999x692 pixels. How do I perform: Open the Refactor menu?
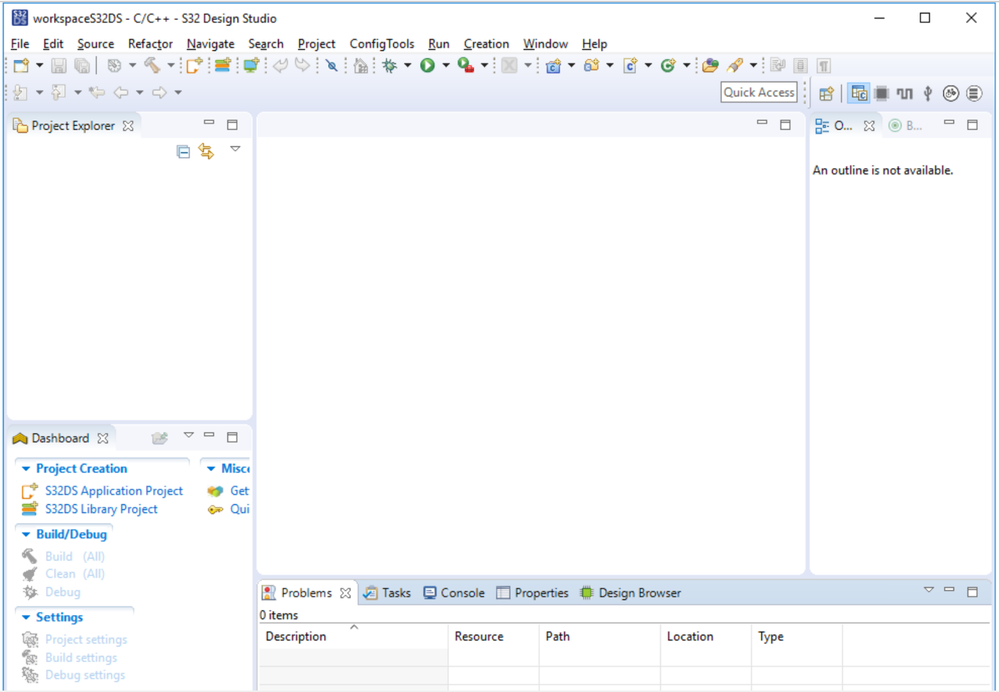150,44
